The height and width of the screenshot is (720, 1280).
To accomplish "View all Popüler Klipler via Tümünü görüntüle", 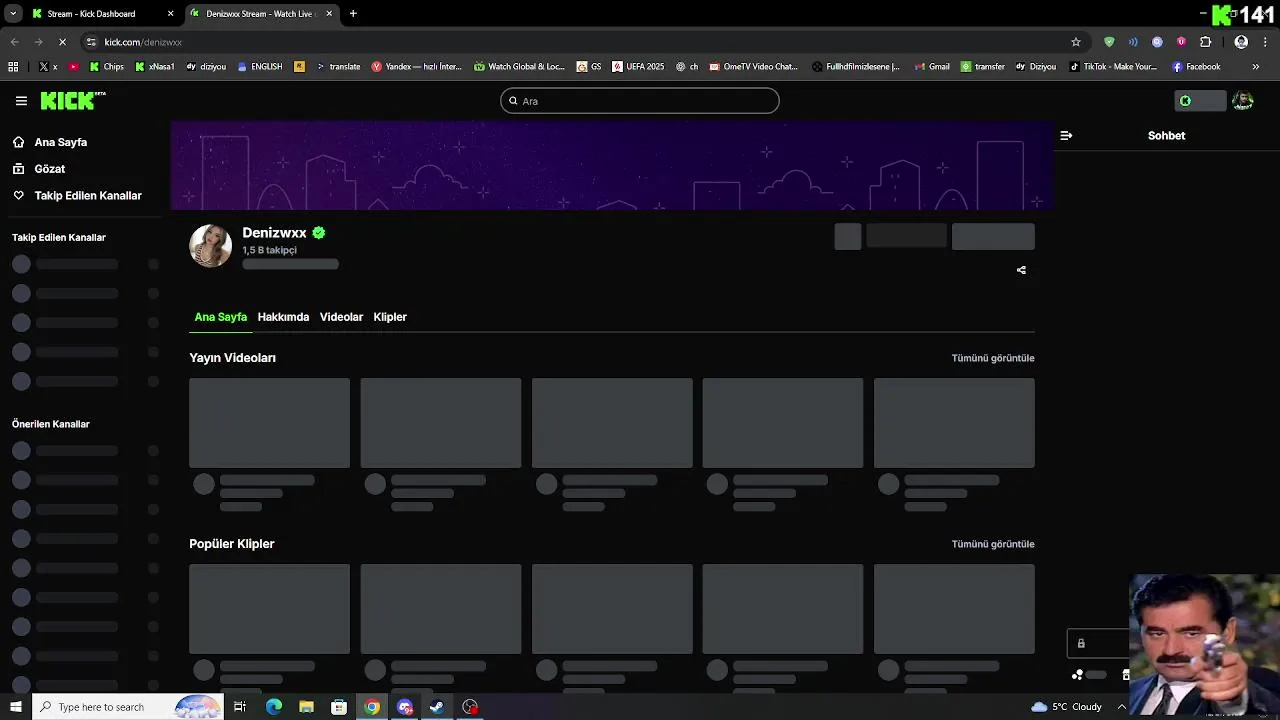I will coord(993,544).
